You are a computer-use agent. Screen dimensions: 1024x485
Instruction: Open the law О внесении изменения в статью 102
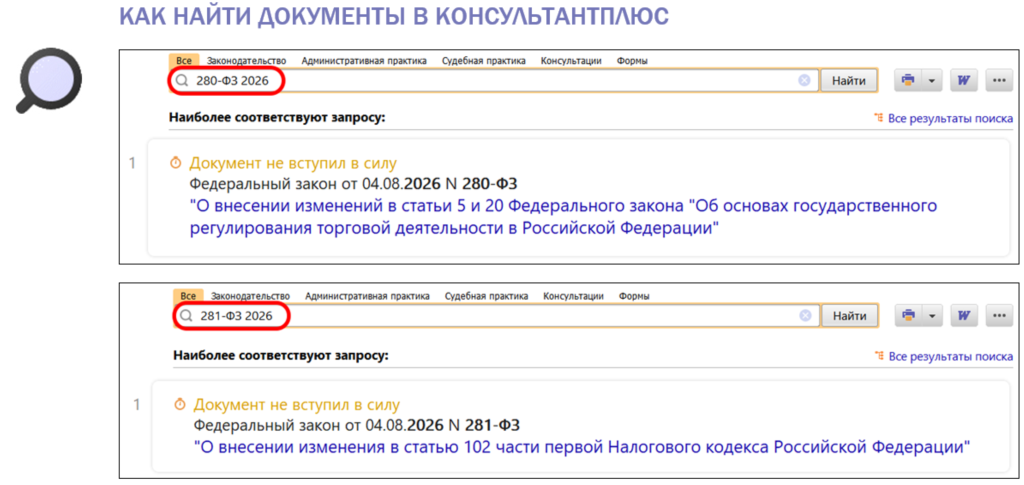click(583, 448)
